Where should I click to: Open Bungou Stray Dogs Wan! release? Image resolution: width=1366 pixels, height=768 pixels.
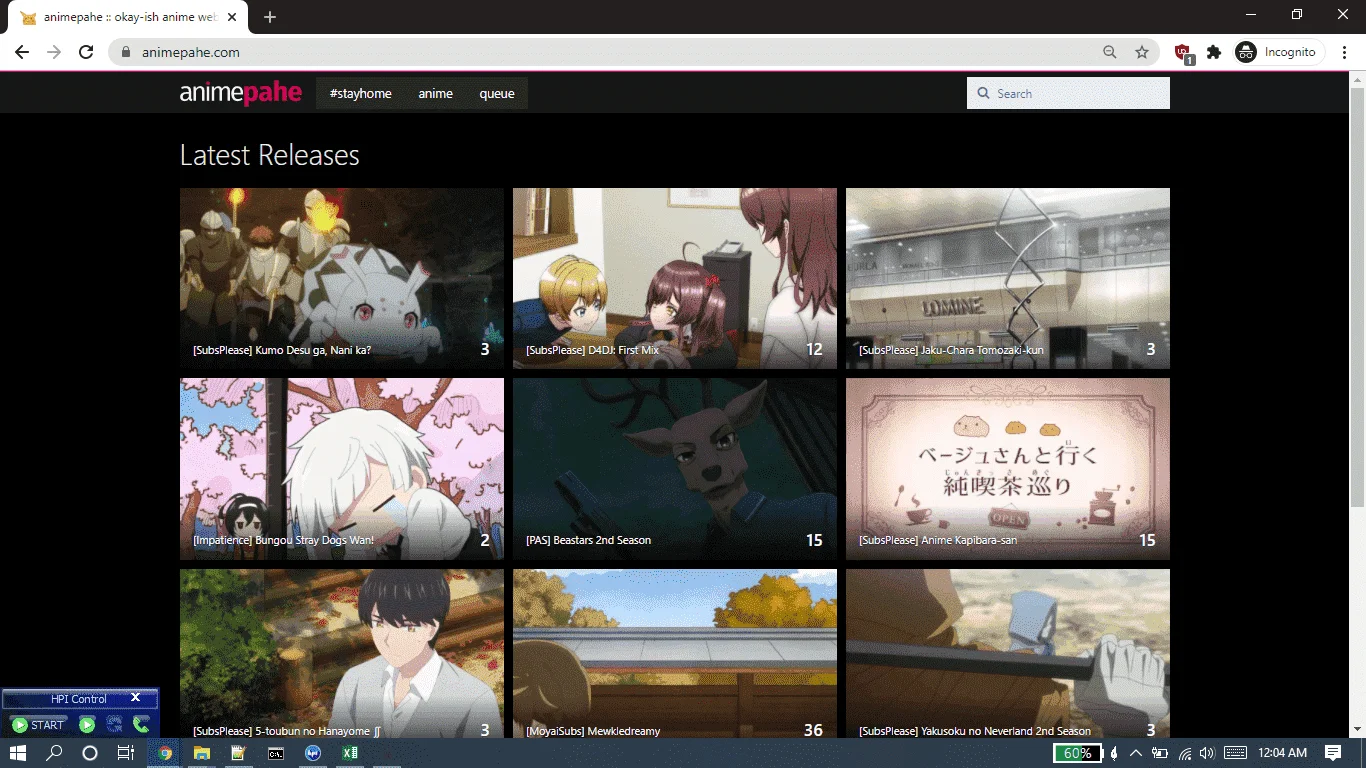pyautogui.click(x=342, y=469)
